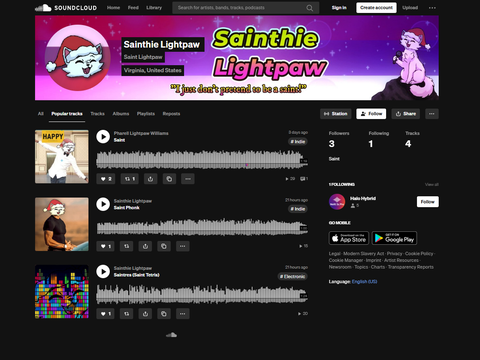
Task: Expand profile more options next to Share
Action: click(432, 114)
